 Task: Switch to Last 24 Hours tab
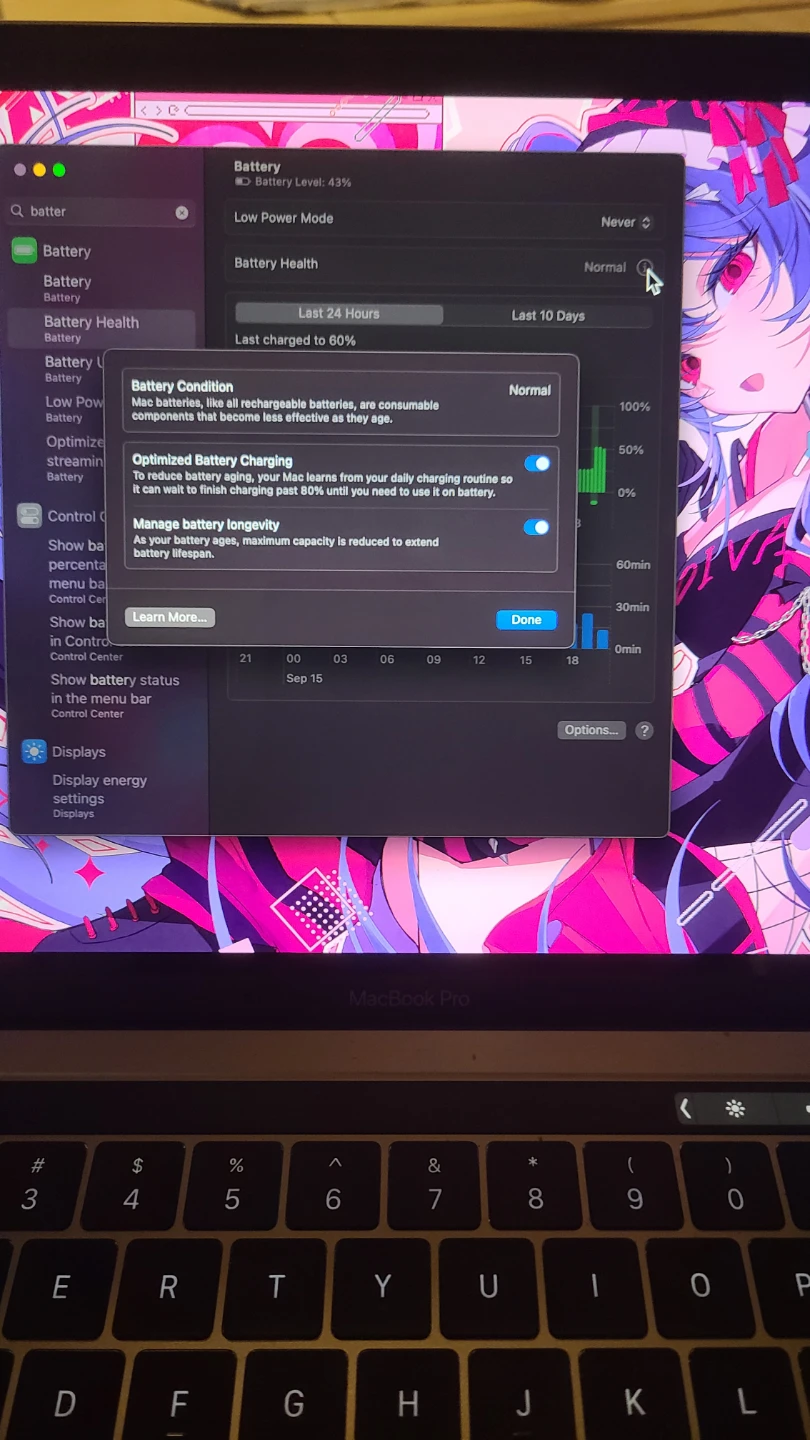339,314
